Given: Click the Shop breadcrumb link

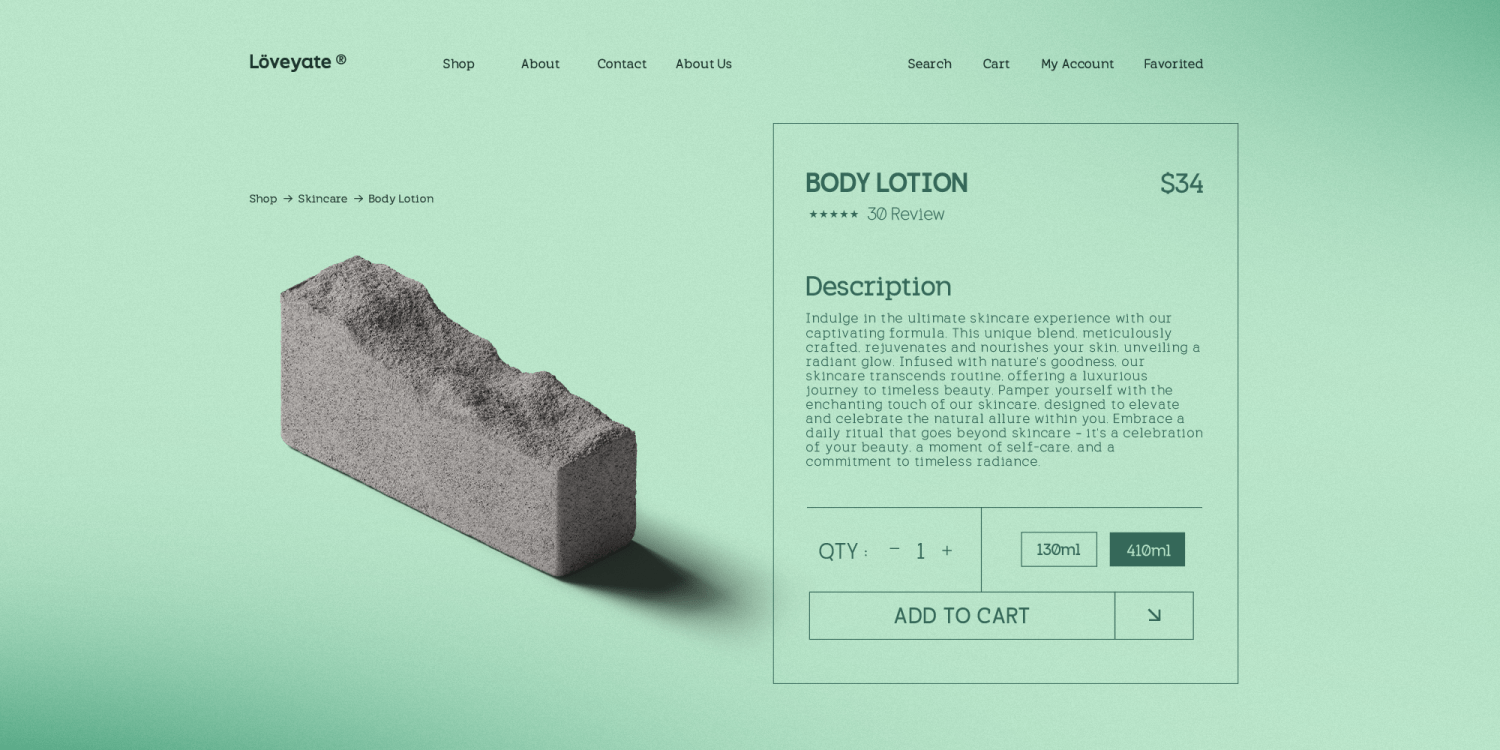Looking at the screenshot, I should coord(263,199).
